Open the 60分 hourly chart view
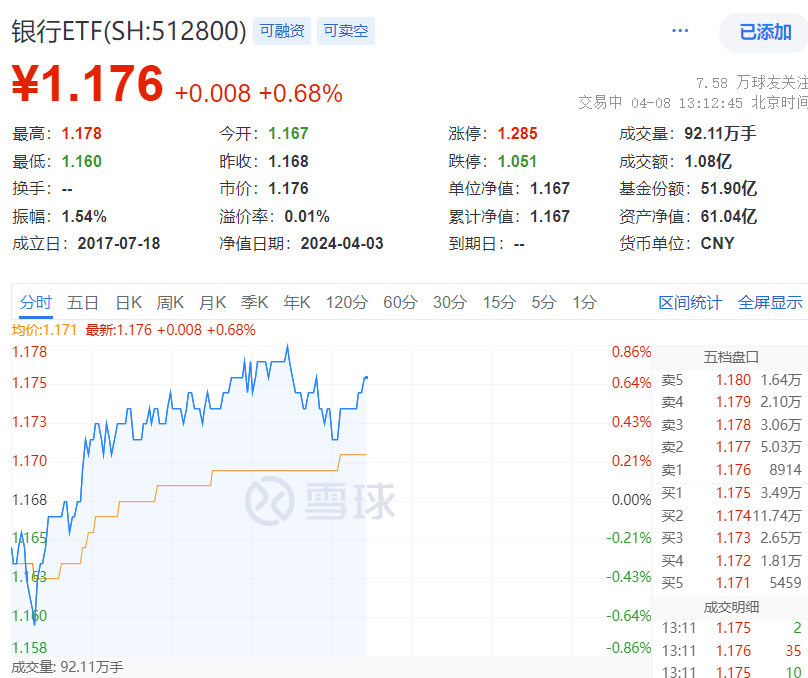Image resolution: width=808 pixels, height=678 pixels. (401, 301)
